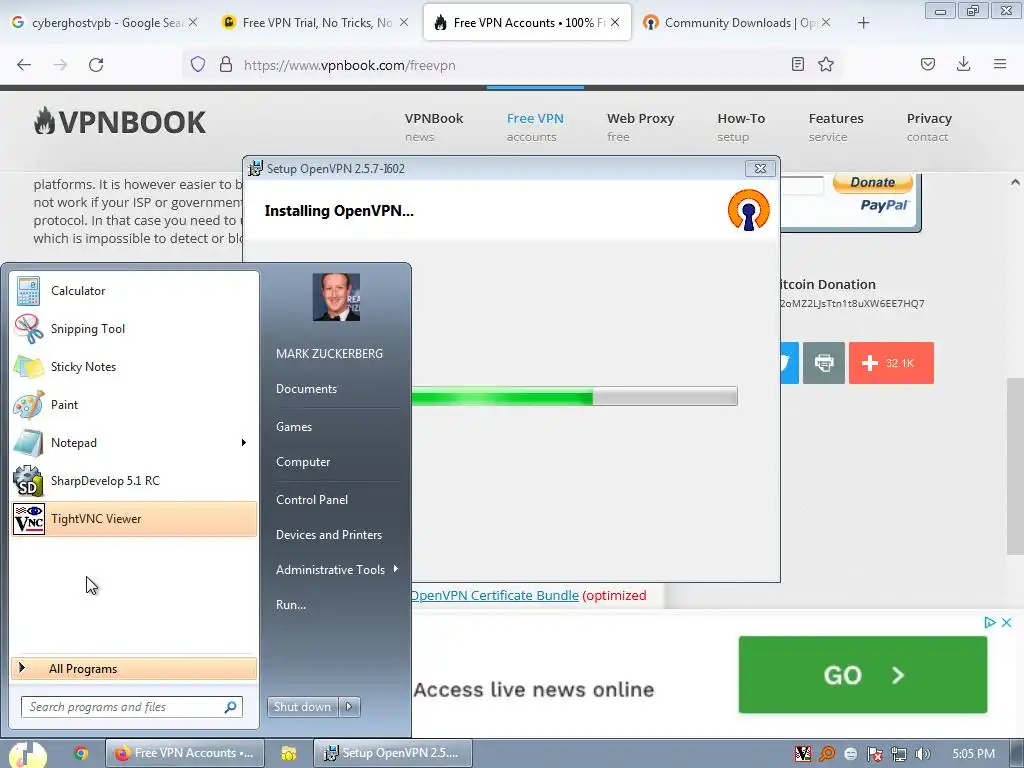Expand All Programs list
The width and height of the screenshot is (1024, 768).
pyautogui.click(x=134, y=668)
